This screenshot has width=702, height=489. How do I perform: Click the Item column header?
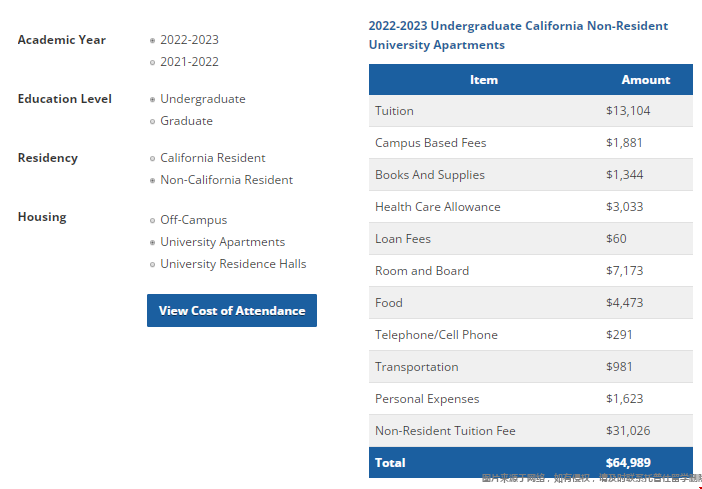[x=484, y=79]
